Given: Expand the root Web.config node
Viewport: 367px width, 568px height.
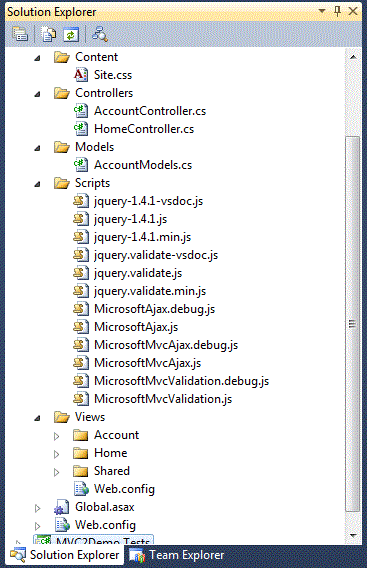Looking at the screenshot, I should tap(37, 526).
